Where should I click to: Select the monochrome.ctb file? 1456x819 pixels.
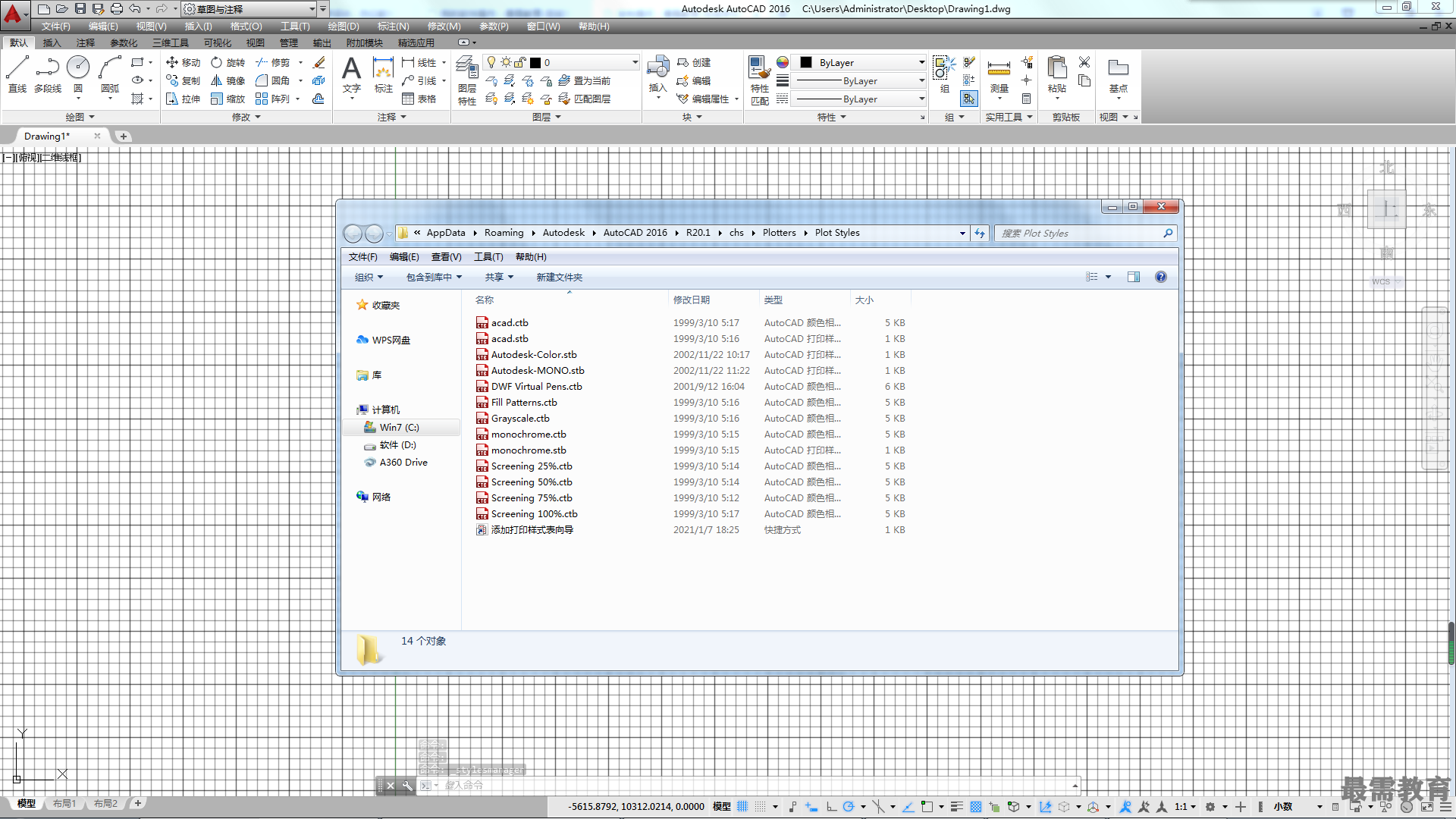pos(529,434)
